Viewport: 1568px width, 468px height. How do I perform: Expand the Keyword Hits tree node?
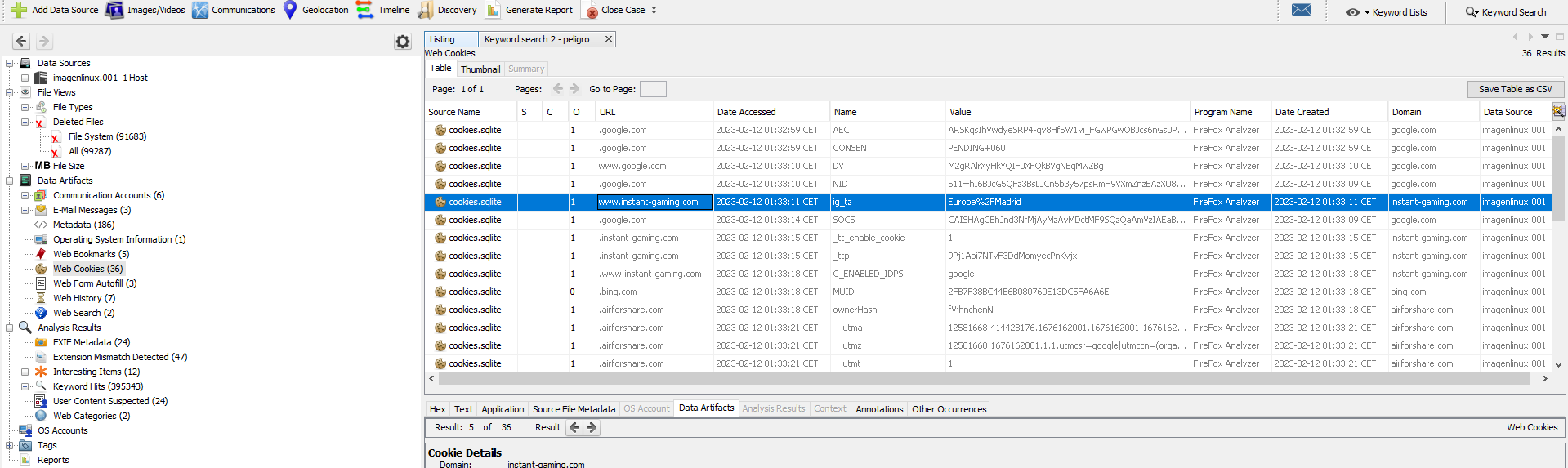25,386
